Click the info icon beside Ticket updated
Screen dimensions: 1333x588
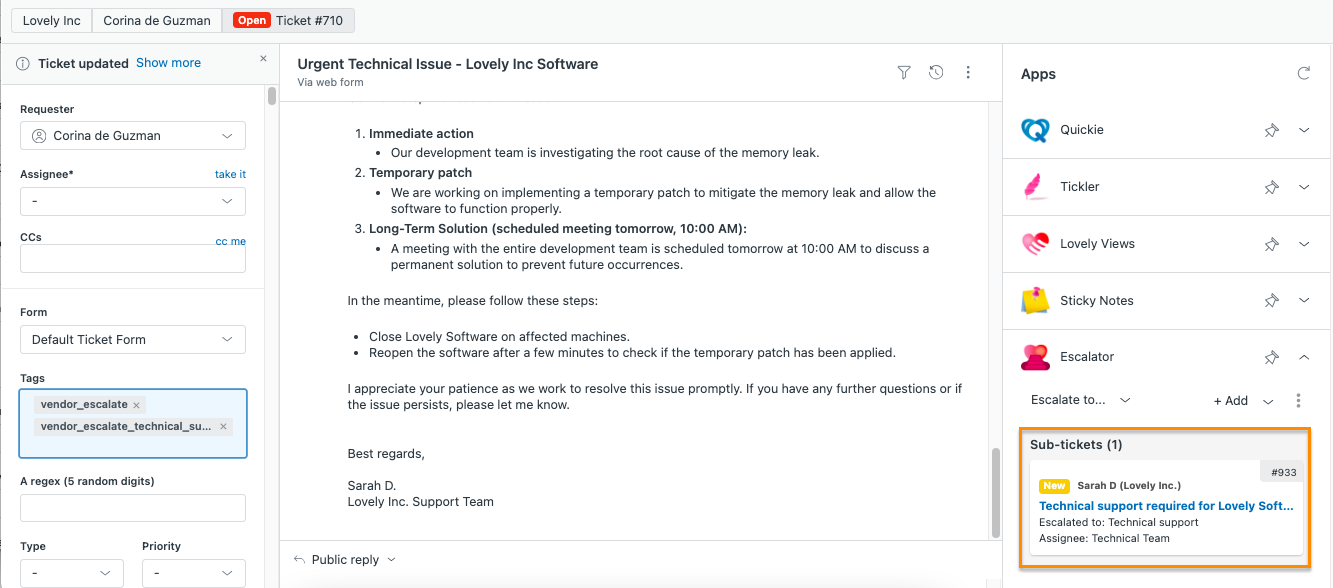[23, 63]
